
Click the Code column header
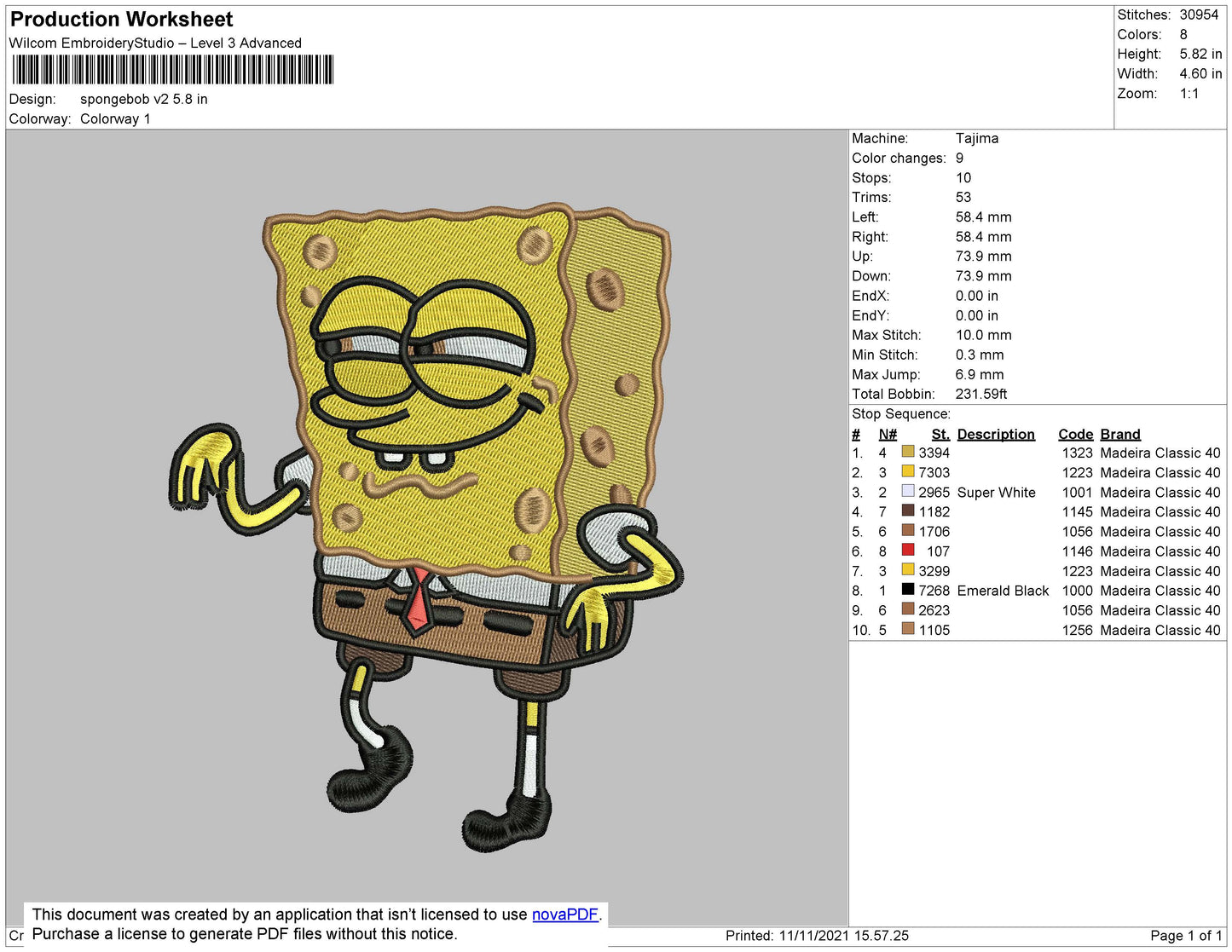1075,434
